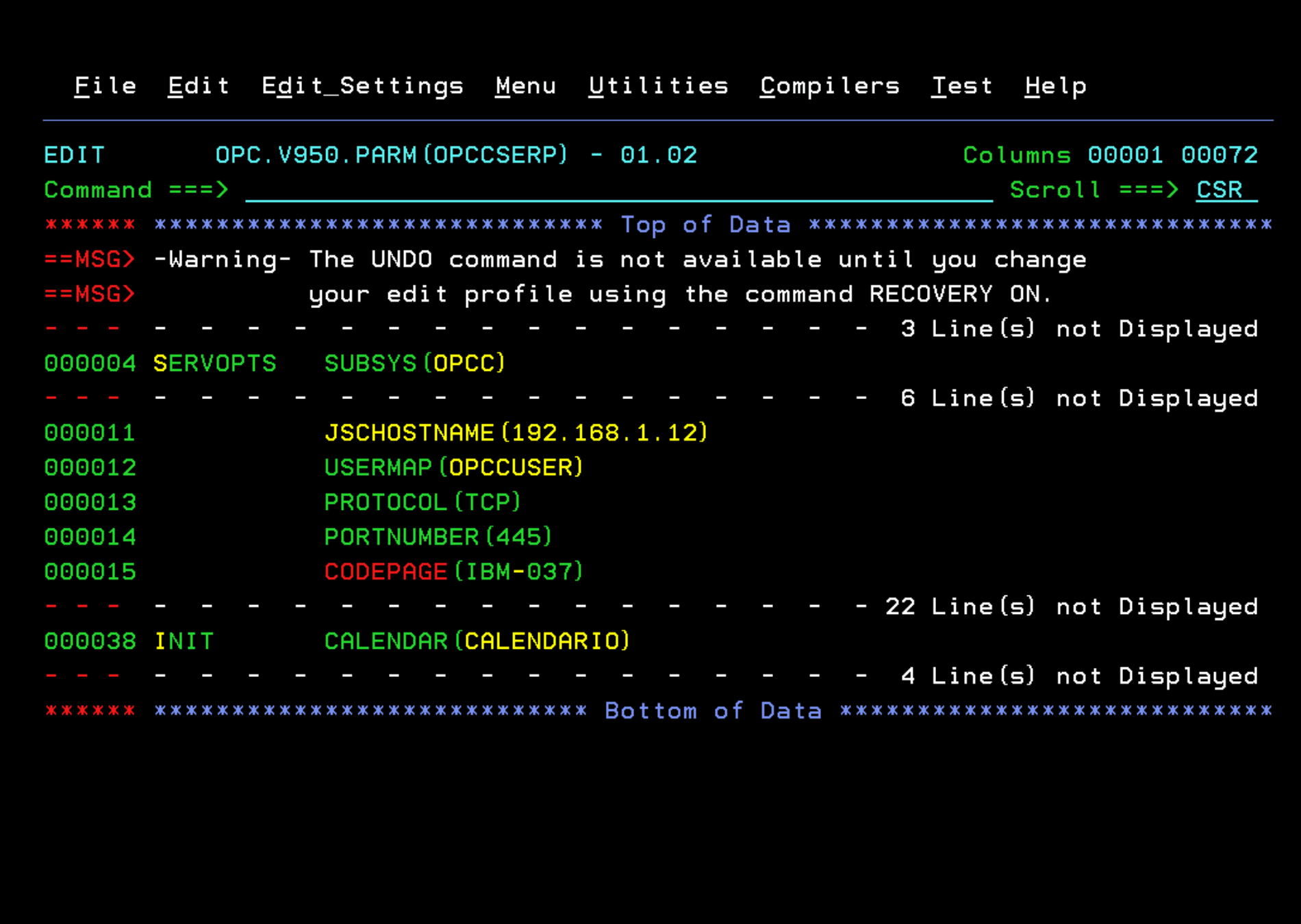The image size is (1301, 924).
Task: Click the CALENDAR(CALENDARIO) parameter
Action: [x=477, y=641]
